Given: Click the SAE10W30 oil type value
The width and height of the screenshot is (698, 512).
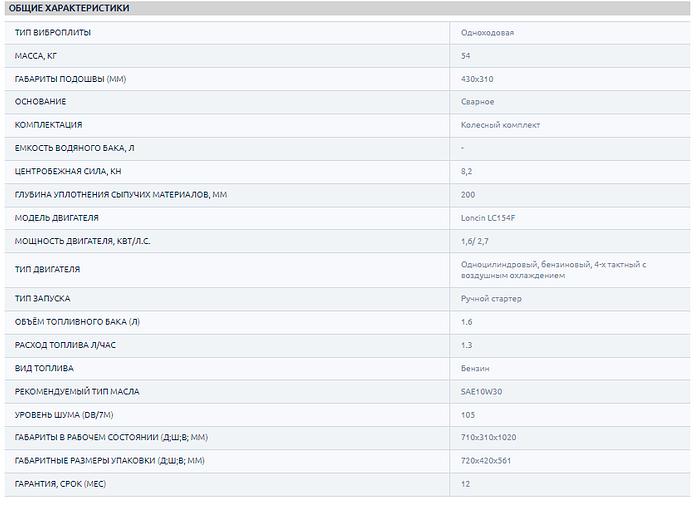Looking at the screenshot, I should click(481, 391).
